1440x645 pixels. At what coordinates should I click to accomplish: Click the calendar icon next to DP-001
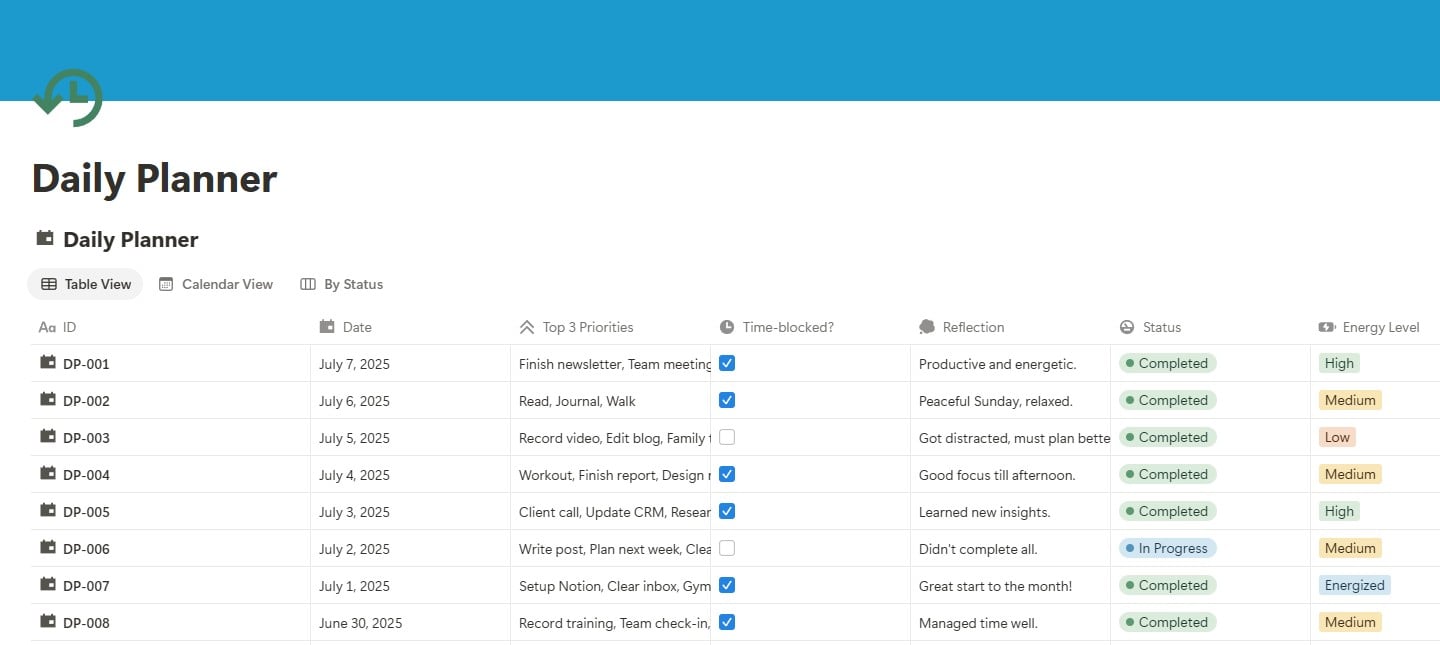47,363
